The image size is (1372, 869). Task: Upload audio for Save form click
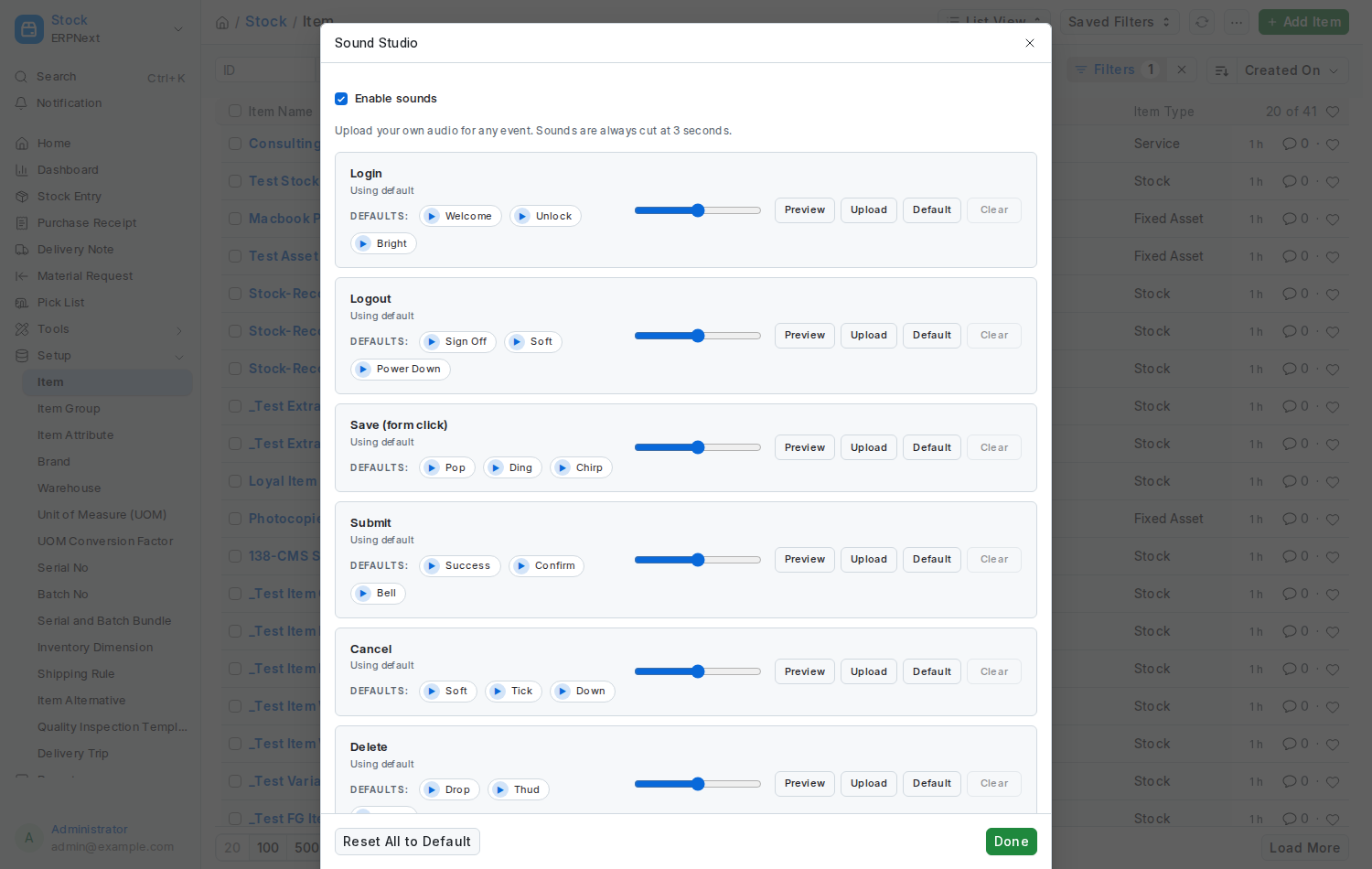[869, 448]
